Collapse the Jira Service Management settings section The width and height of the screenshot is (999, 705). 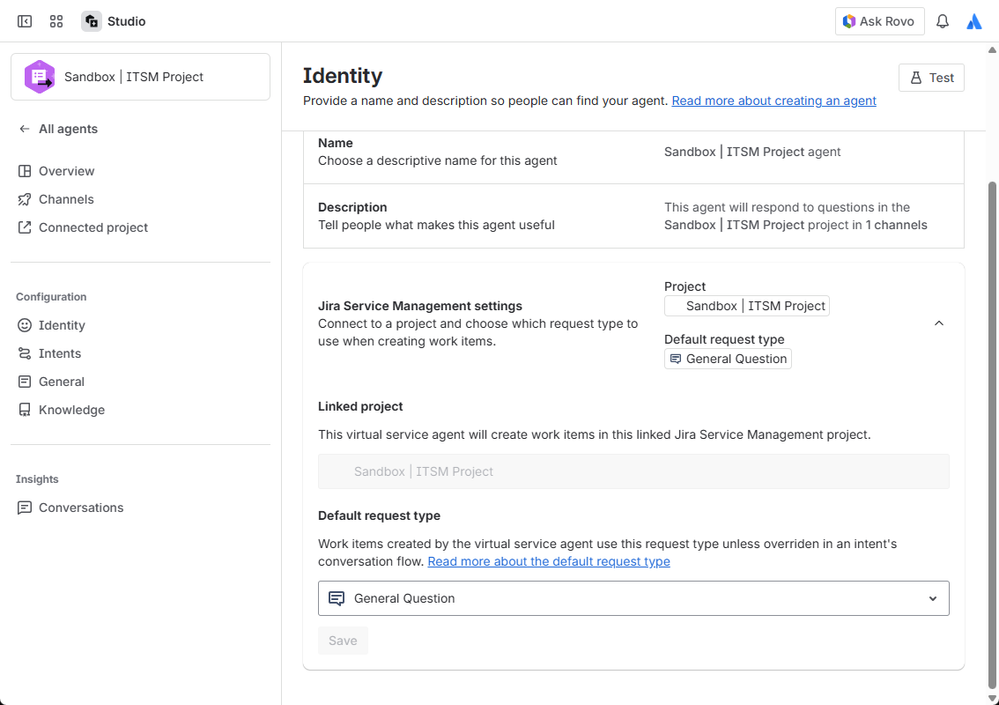(x=938, y=323)
